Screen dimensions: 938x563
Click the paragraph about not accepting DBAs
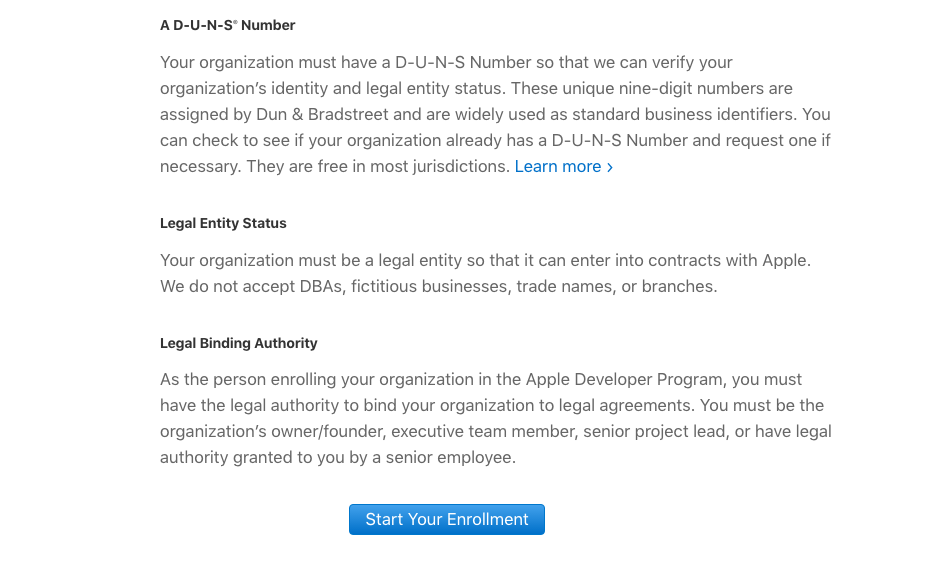[485, 273]
